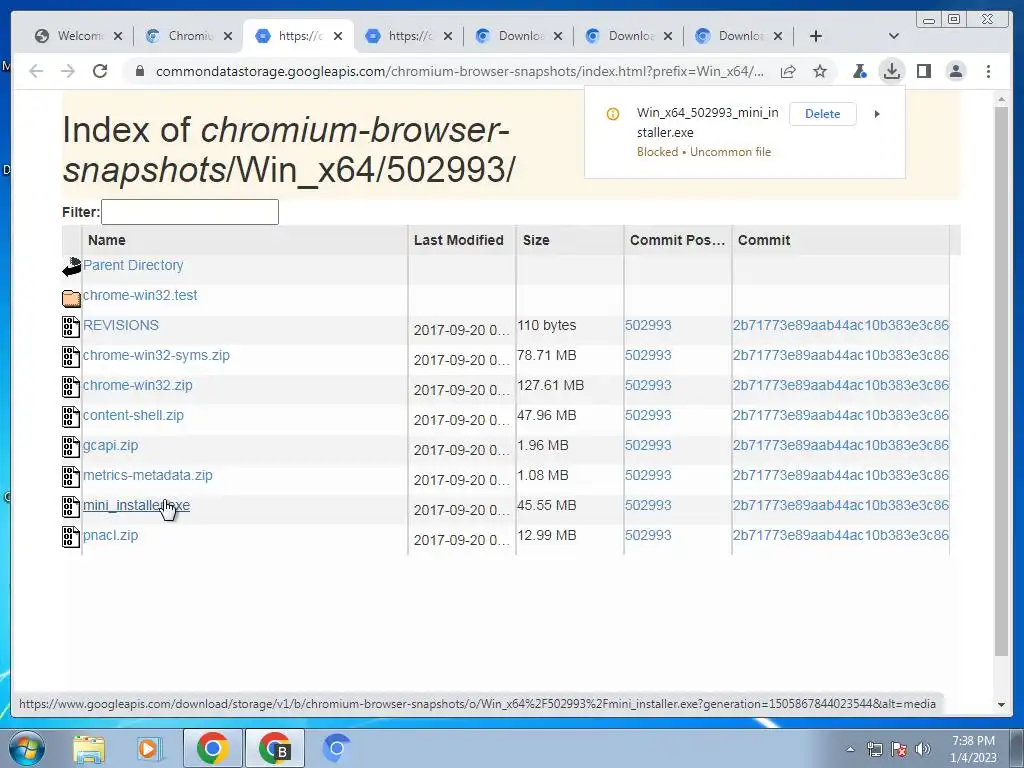Screen dimensions: 1024x768
Task: Click the volume speaker tray icon
Action: pyautogui.click(x=923, y=749)
